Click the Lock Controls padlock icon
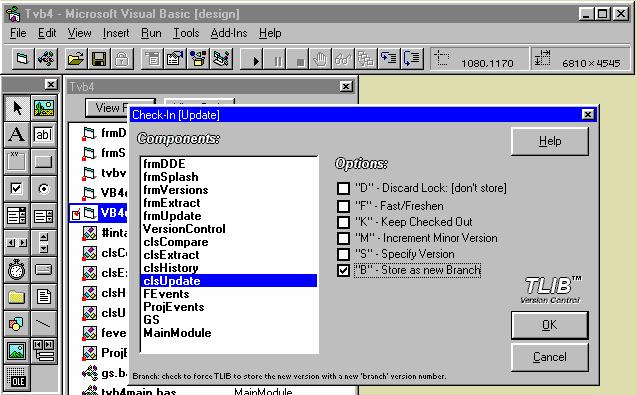Screen dimensions: 637x395 [x=121, y=59]
